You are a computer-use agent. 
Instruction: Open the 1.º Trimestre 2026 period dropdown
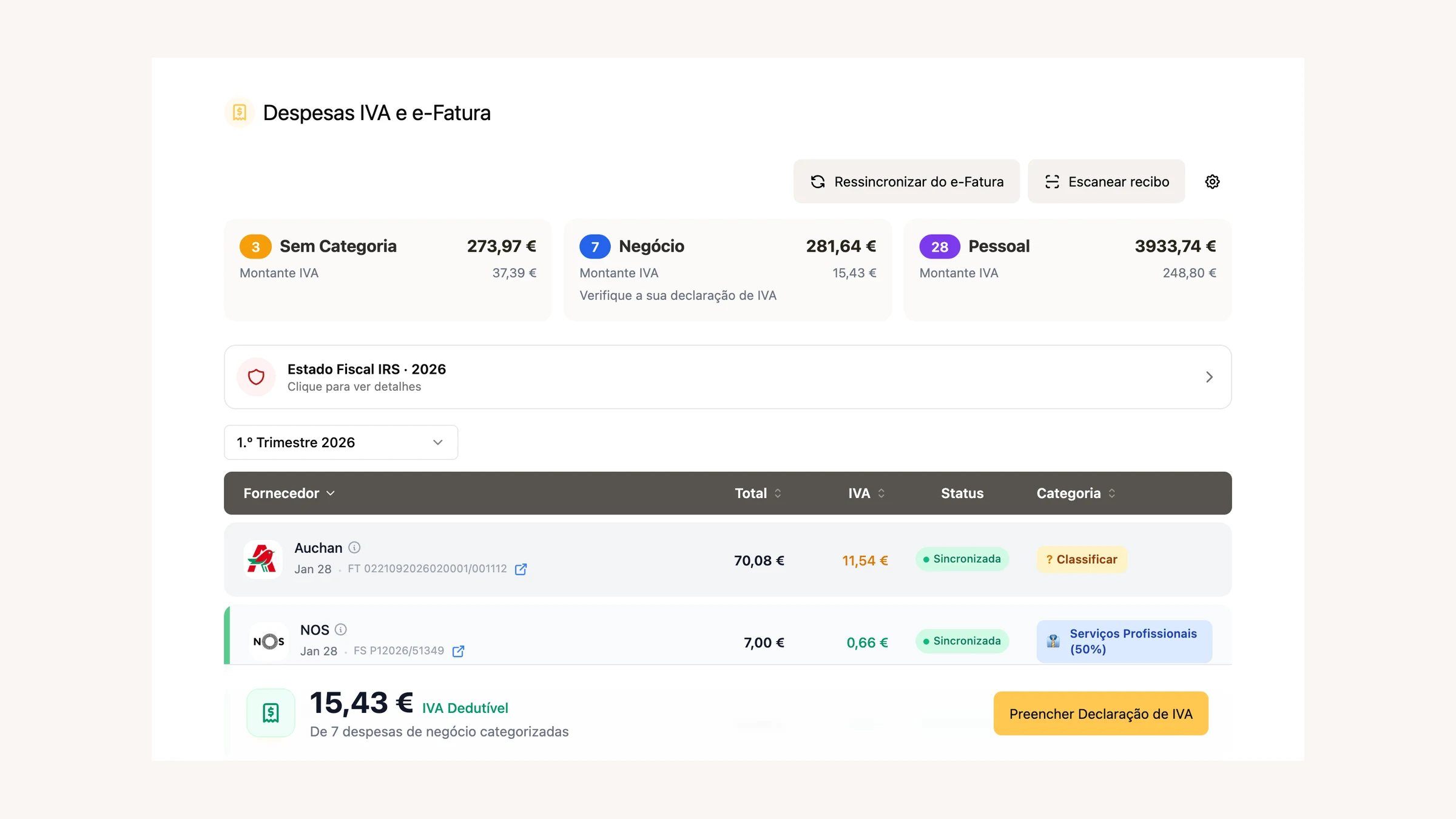coord(341,442)
